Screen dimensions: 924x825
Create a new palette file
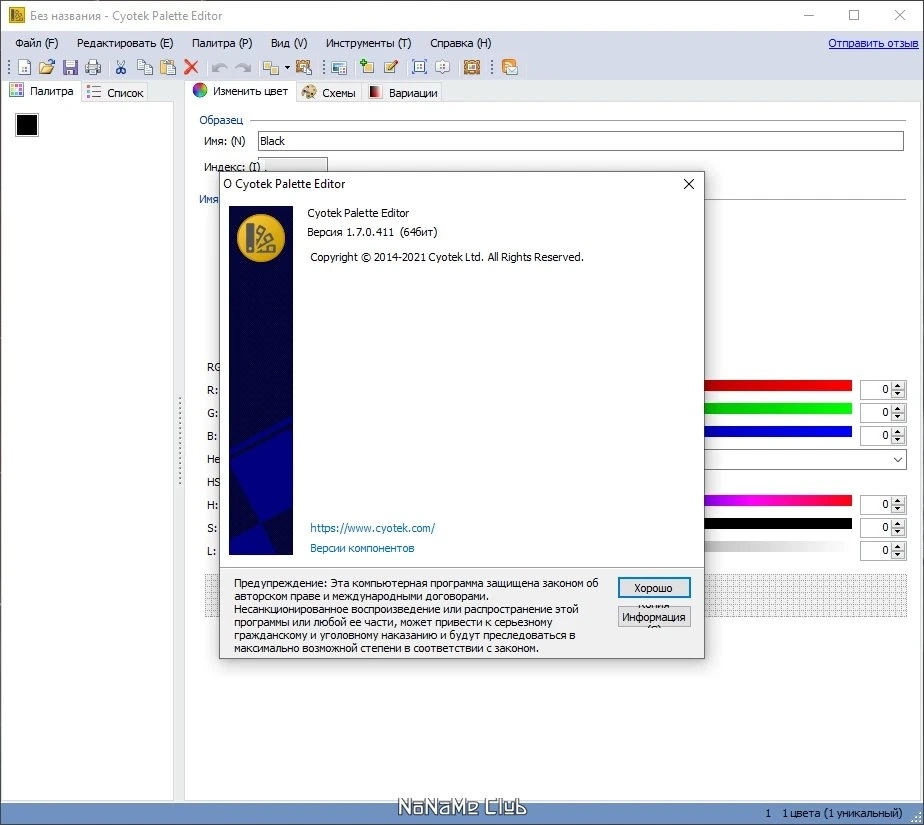(24, 67)
